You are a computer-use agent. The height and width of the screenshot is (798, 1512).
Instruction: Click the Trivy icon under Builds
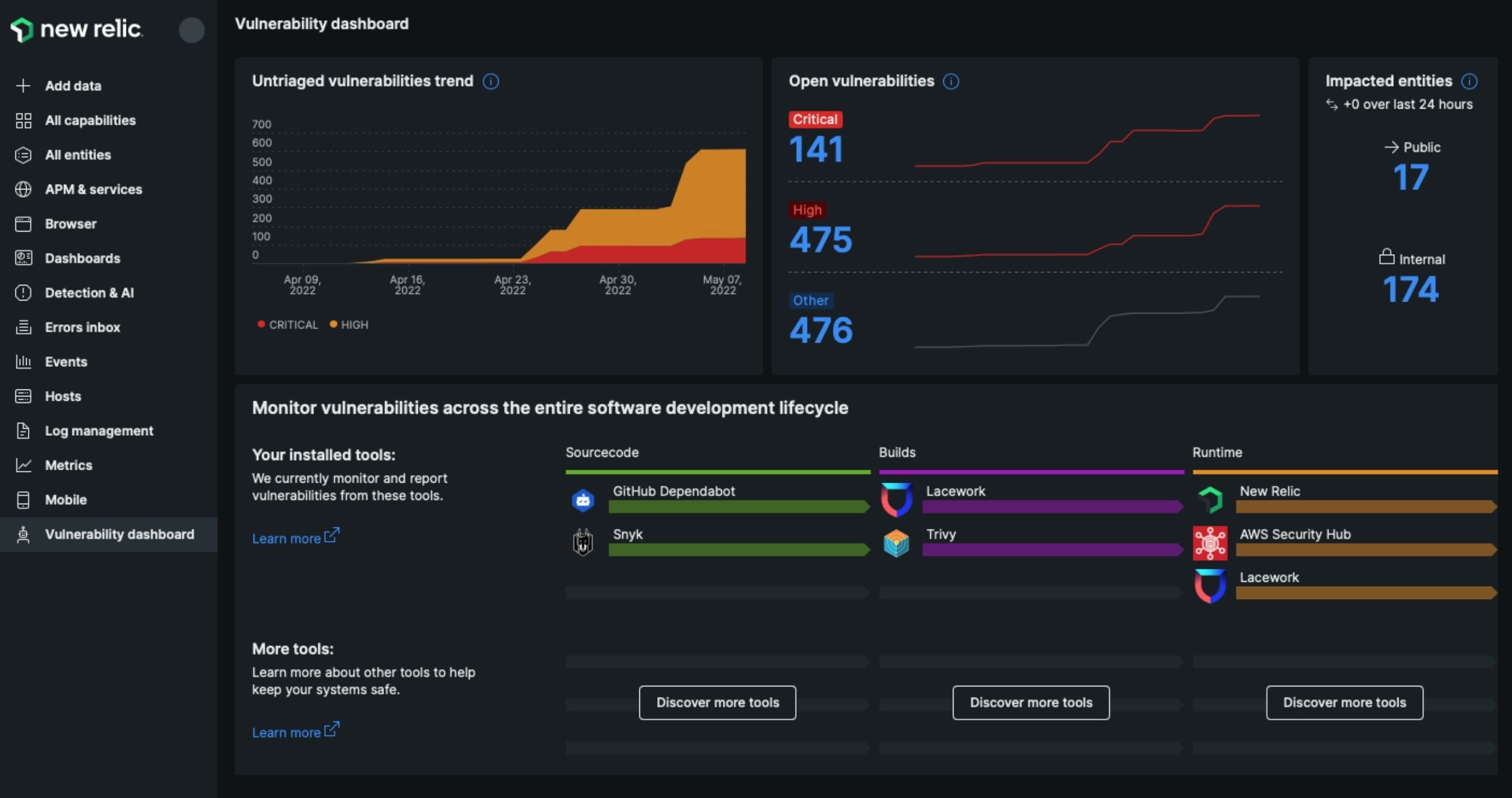[896, 542]
